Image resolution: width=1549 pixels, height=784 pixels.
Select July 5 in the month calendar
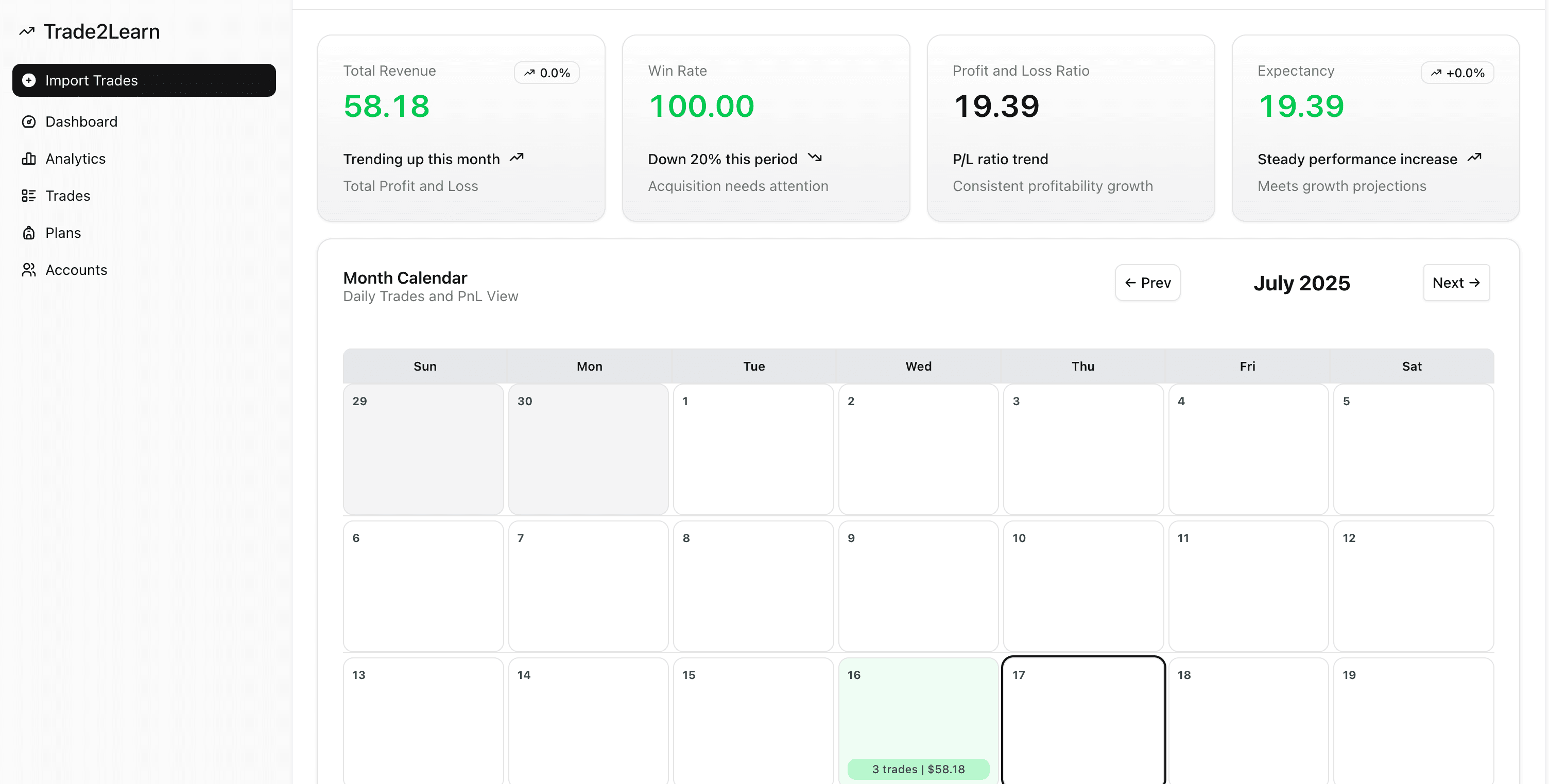(x=1413, y=450)
